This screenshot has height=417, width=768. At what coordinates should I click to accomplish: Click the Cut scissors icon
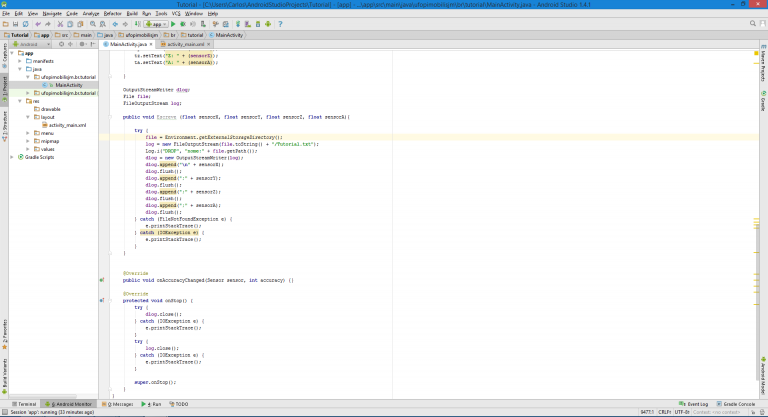click(x=60, y=22)
